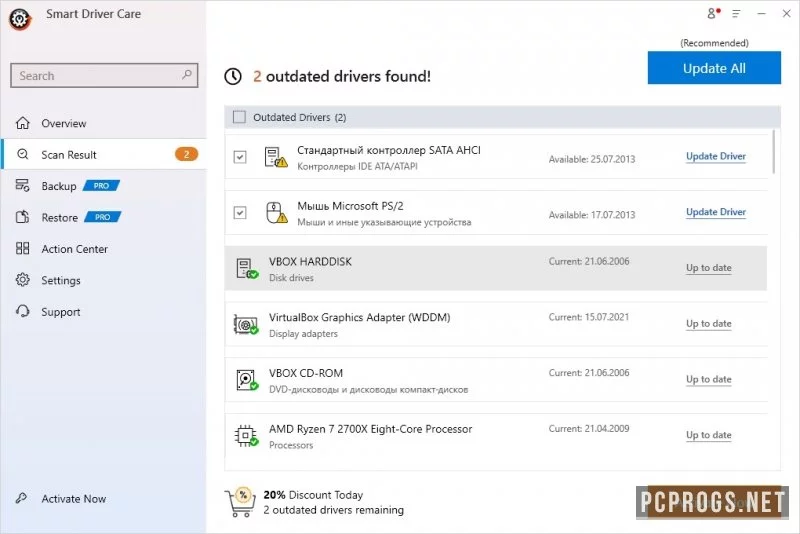The image size is (800, 534).
Task: Click the Scan Result magnifier icon
Action: click(x=22, y=154)
